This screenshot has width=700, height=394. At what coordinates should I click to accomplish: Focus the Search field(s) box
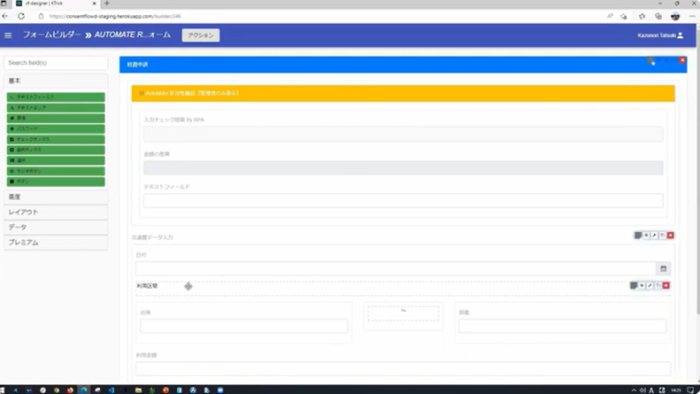pos(56,63)
